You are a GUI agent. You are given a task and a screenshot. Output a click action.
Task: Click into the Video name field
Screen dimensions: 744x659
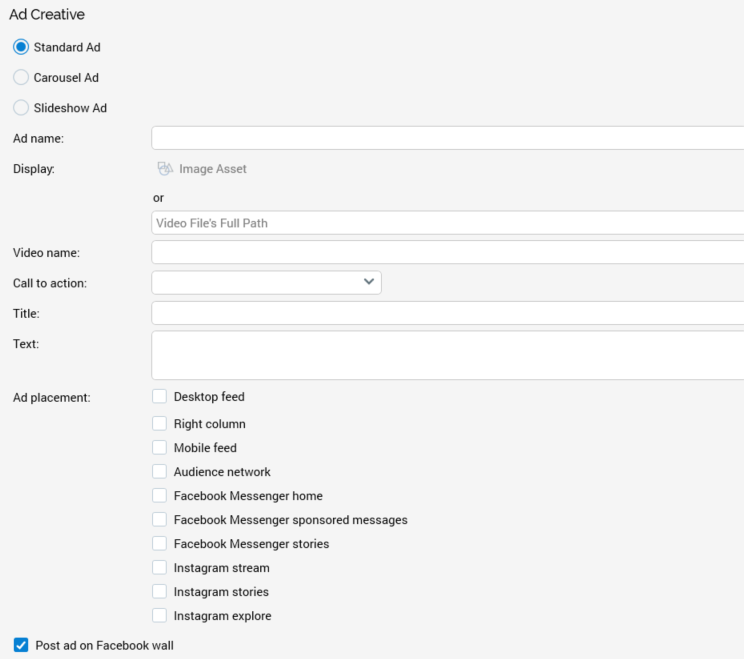click(447, 252)
